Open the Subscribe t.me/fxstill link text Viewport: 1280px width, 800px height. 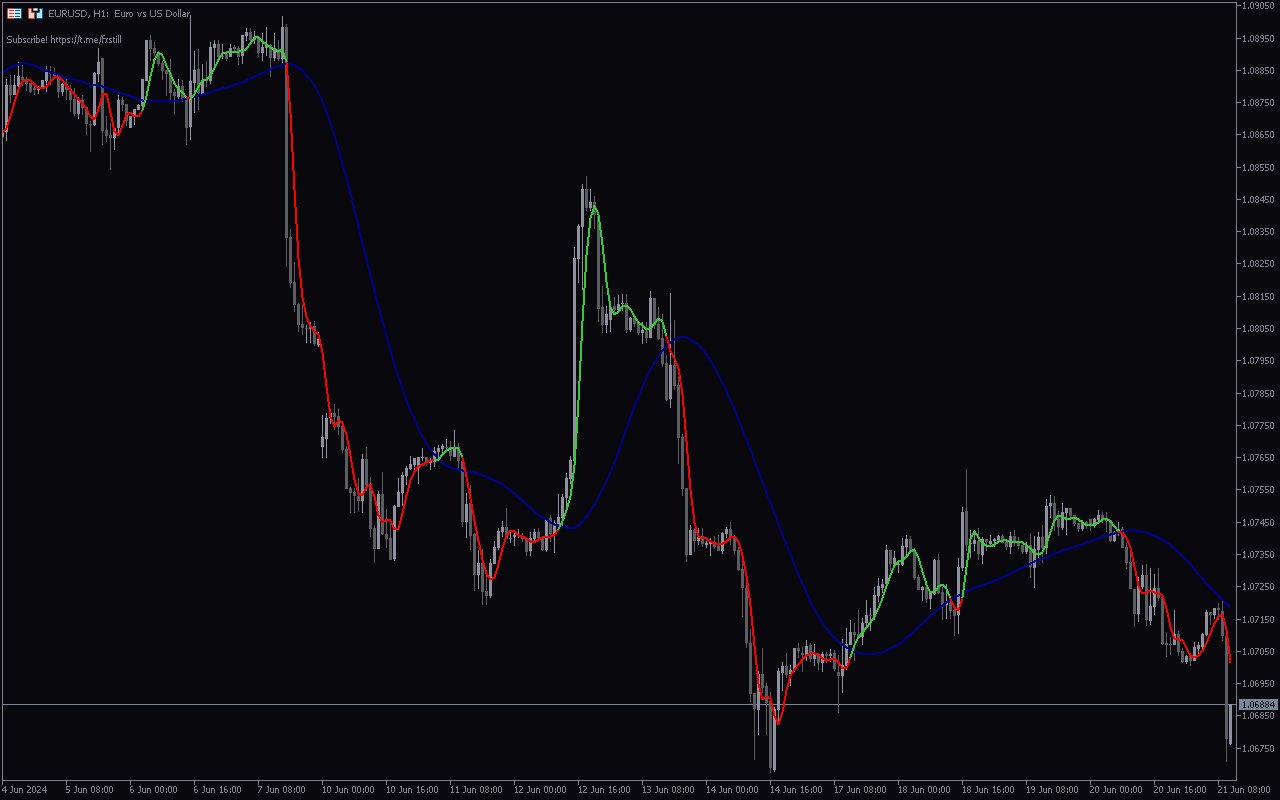pyautogui.click(x=64, y=40)
